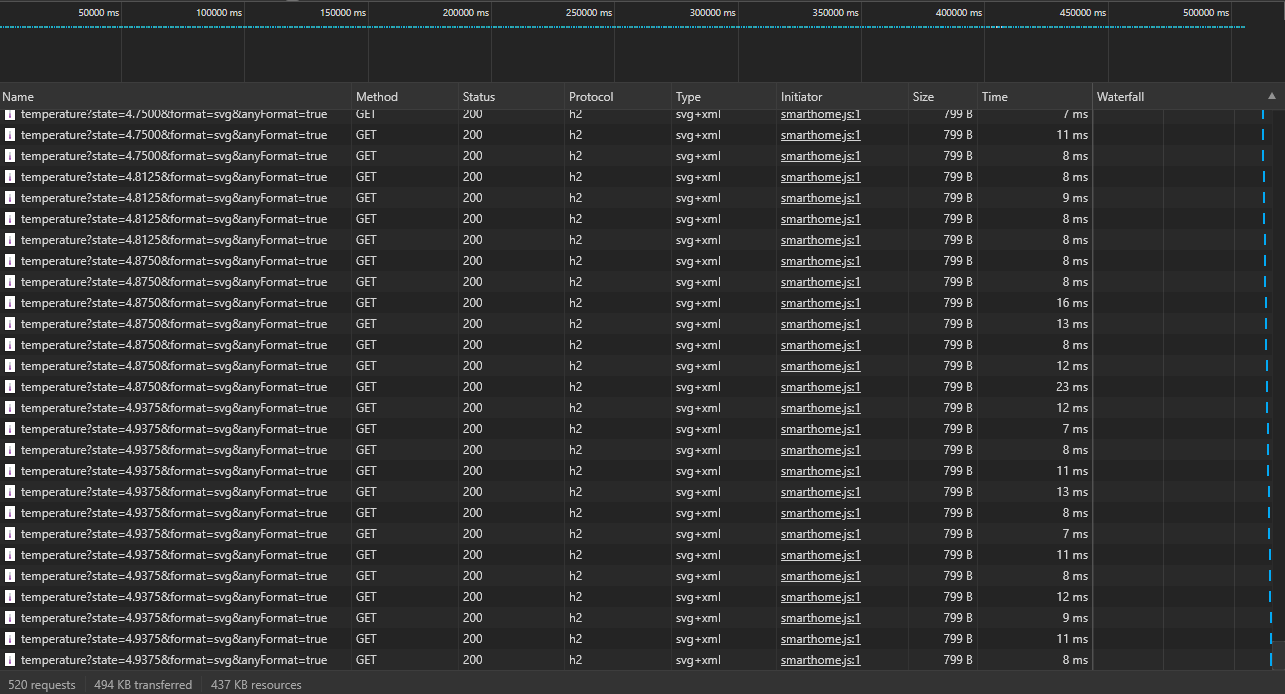
Task: Click the Type column header
Action: pos(688,97)
